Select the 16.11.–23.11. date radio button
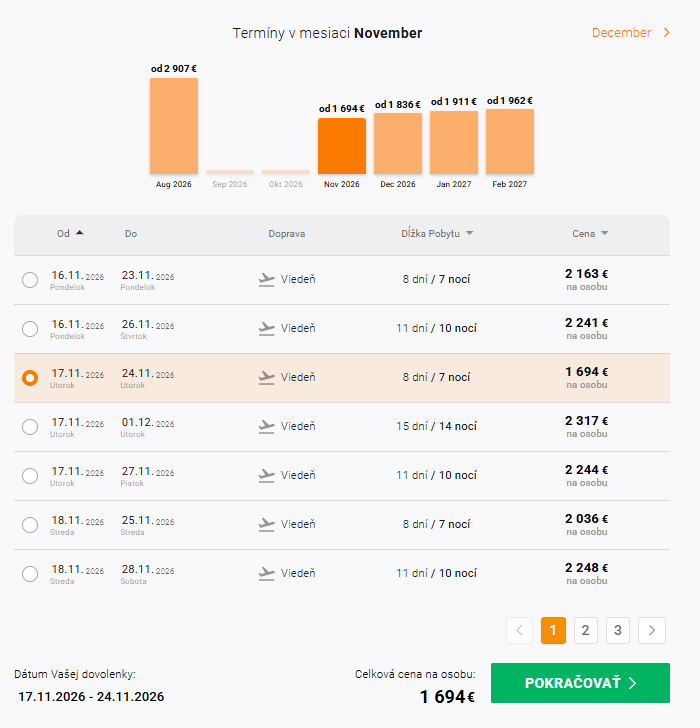The width and height of the screenshot is (700, 728). (30, 280)
